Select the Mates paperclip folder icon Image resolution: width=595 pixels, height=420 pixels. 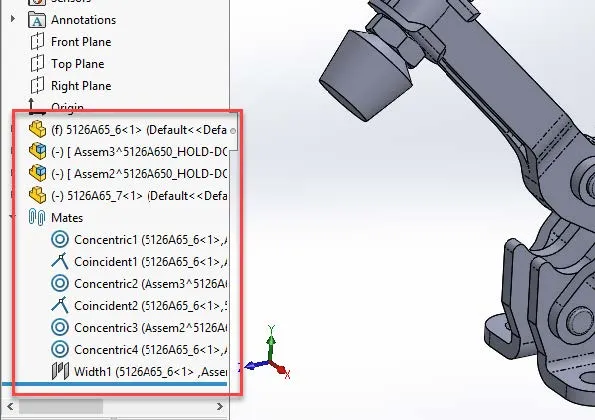pos(37,217)
